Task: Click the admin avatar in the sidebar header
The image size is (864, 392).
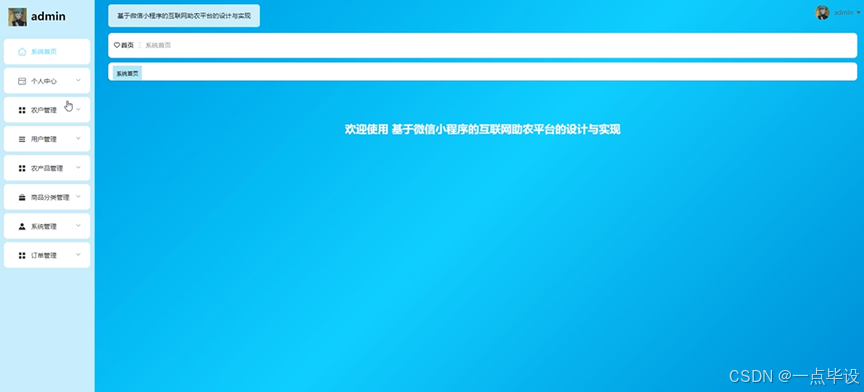Action: [x=17, y=17]
